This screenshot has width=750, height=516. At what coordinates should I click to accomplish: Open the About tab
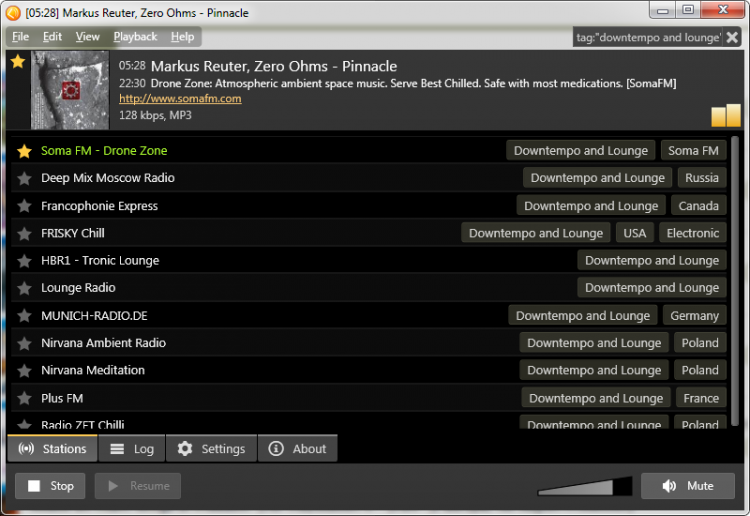coord(298,449)
